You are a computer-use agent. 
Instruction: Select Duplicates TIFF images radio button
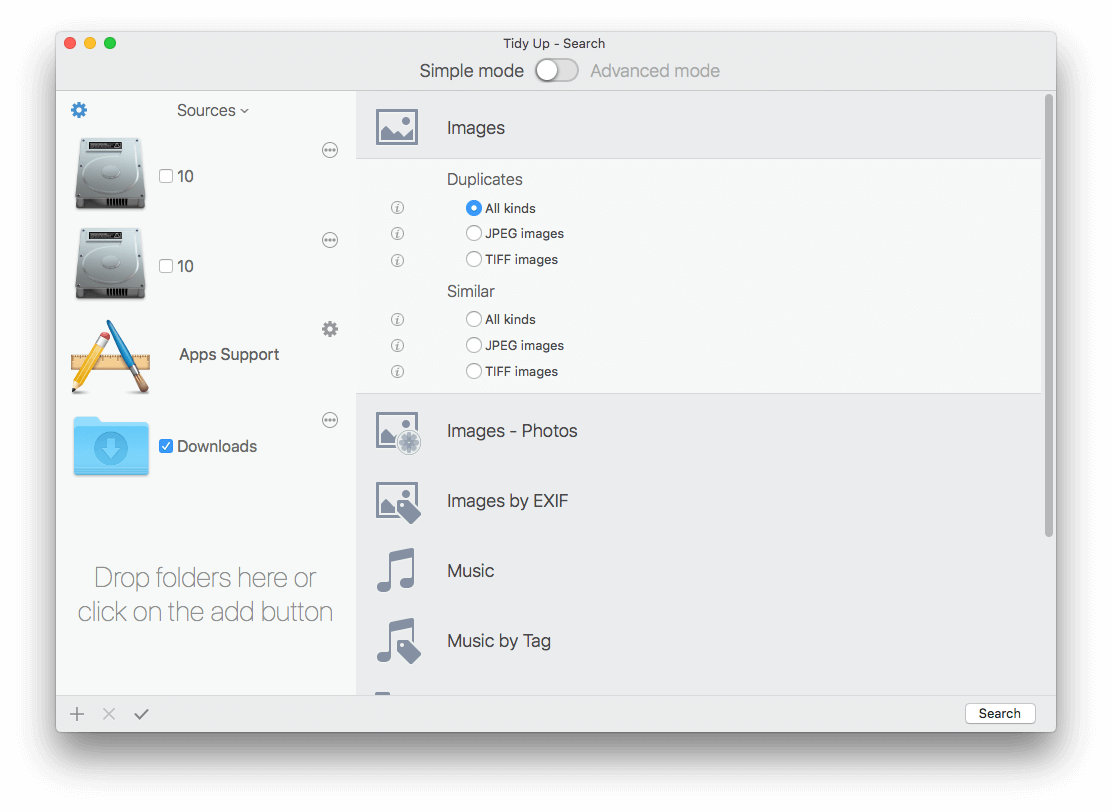(474, 260)
